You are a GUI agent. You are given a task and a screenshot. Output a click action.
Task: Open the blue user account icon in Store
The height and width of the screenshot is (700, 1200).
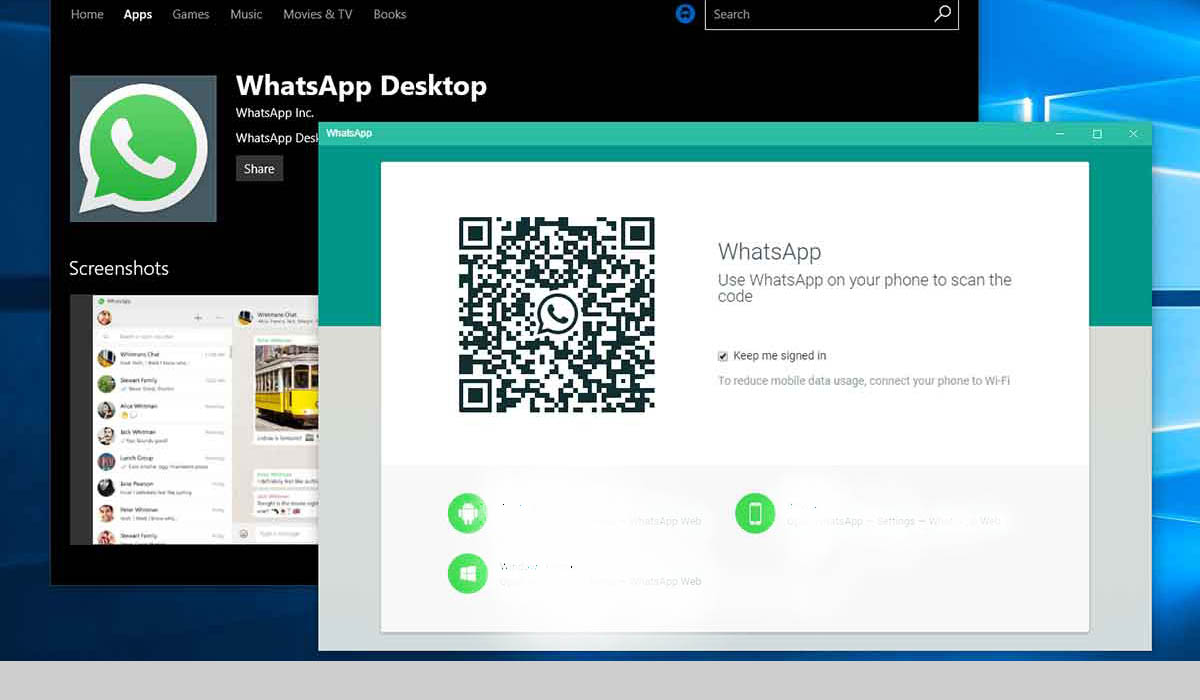pyautogui.click(x=685, y=14)
